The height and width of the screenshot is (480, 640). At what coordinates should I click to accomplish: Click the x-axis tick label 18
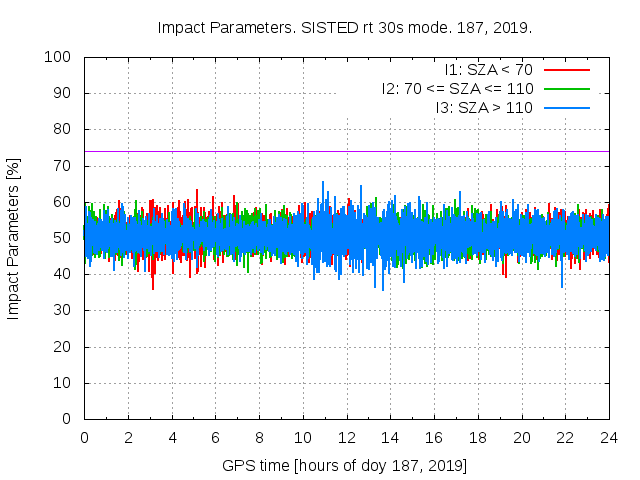tap(478, 438)
